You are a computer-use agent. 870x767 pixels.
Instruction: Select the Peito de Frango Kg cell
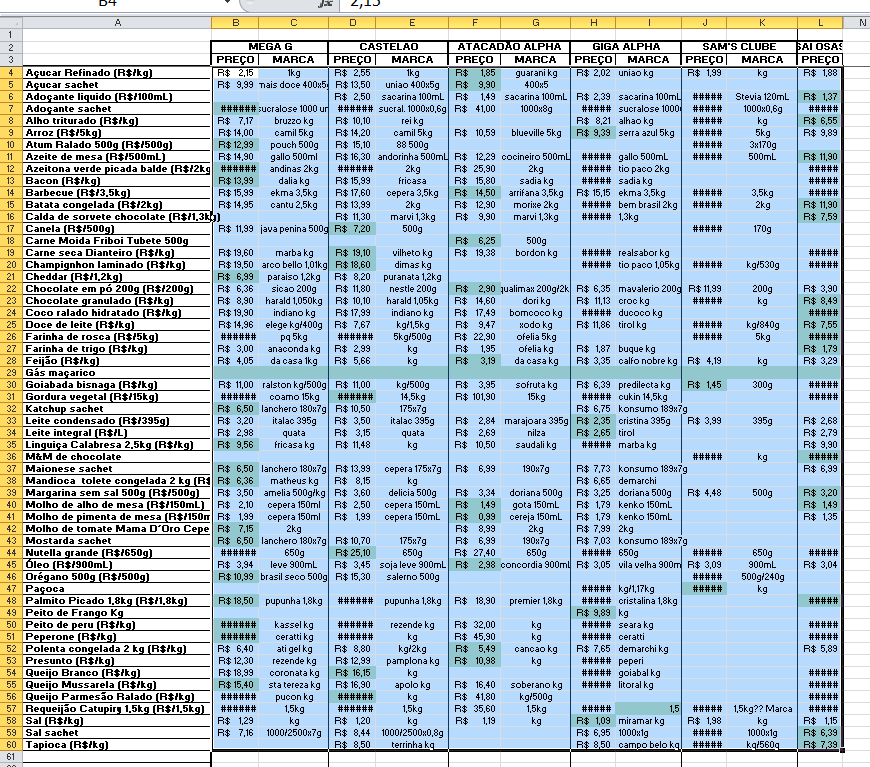pyautogui.click(x=117, y=613)
